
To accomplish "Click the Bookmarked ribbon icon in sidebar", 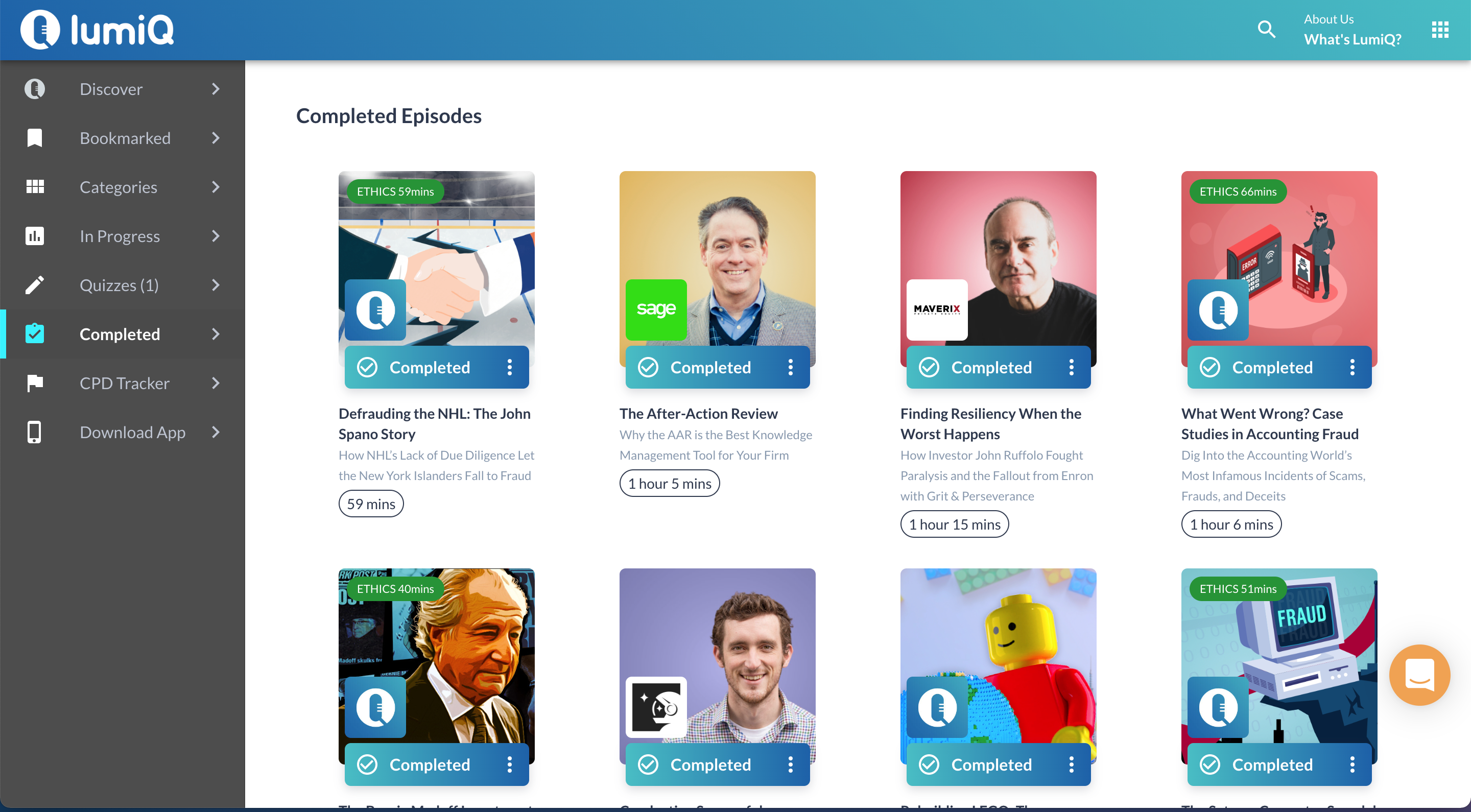I will click(x=35, y=137).
